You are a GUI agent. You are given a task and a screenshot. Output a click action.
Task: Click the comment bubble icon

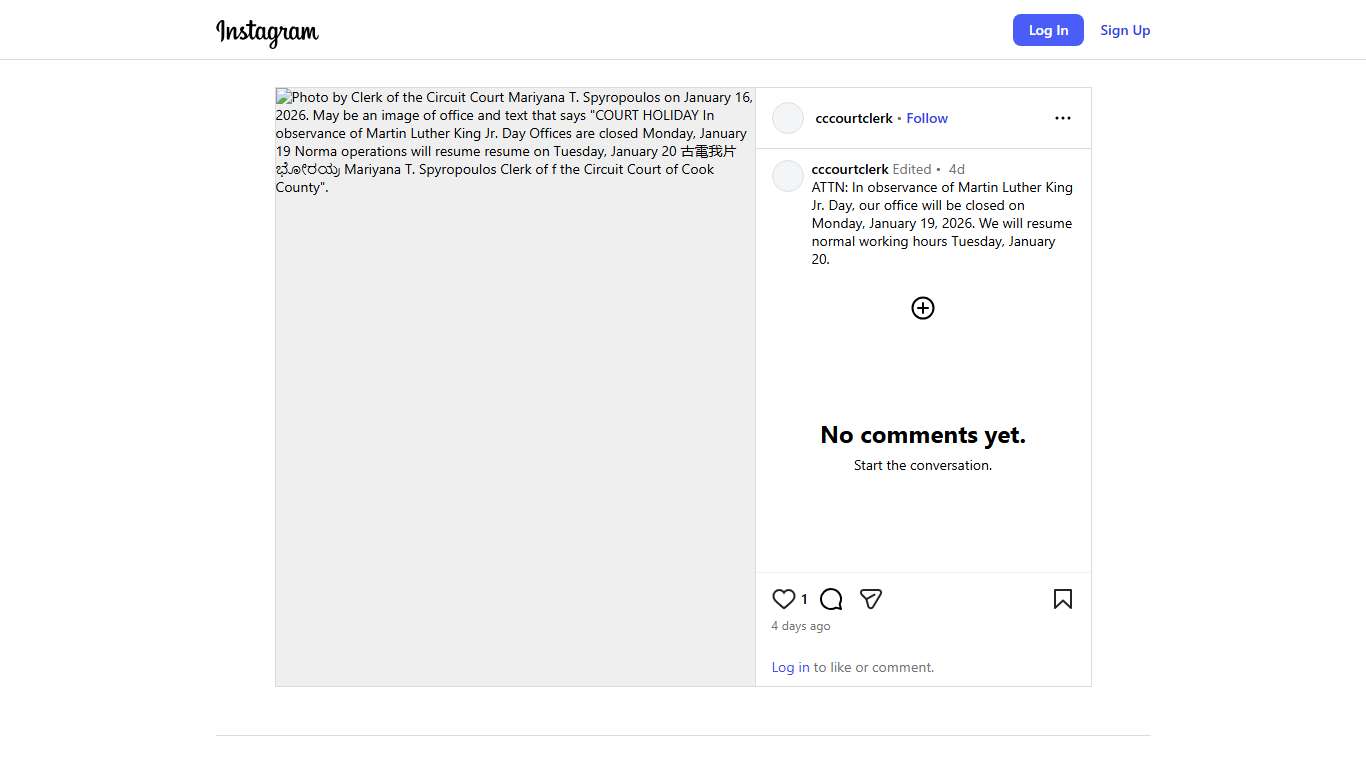coord(831,599)
